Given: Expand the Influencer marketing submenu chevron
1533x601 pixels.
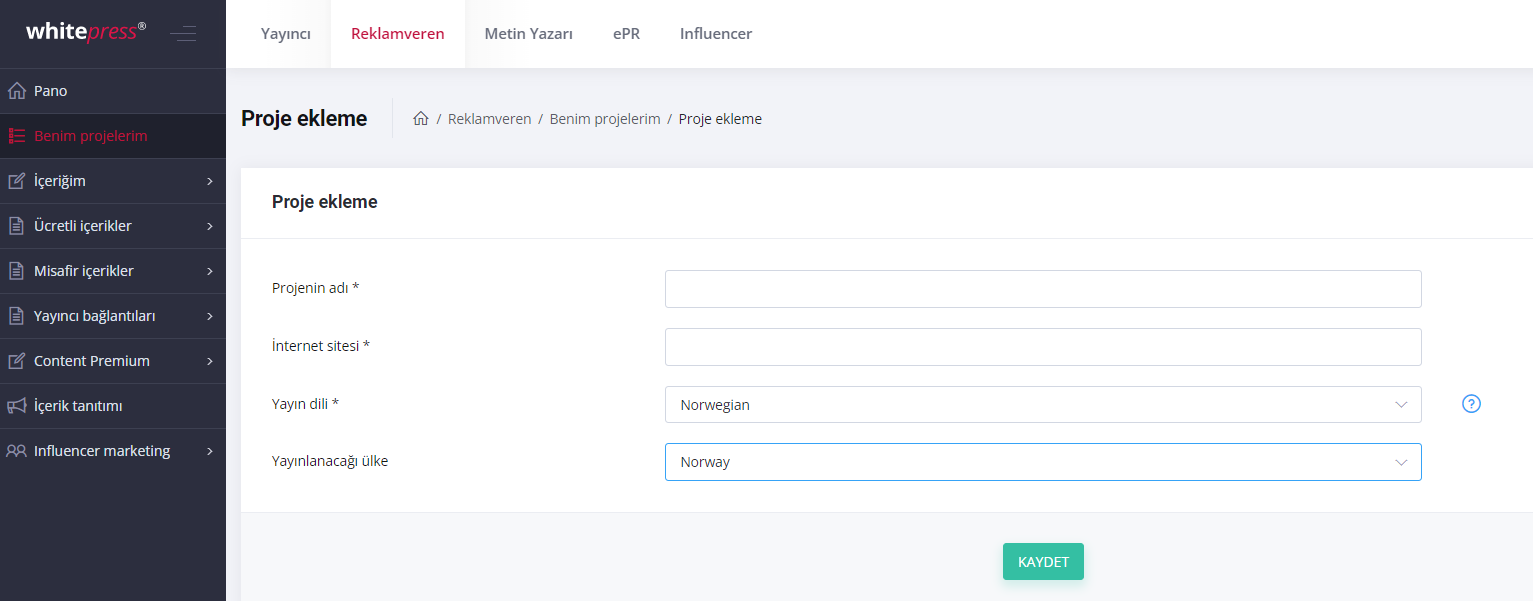Looking at the screenshot, I should click(x=210, y=451).
